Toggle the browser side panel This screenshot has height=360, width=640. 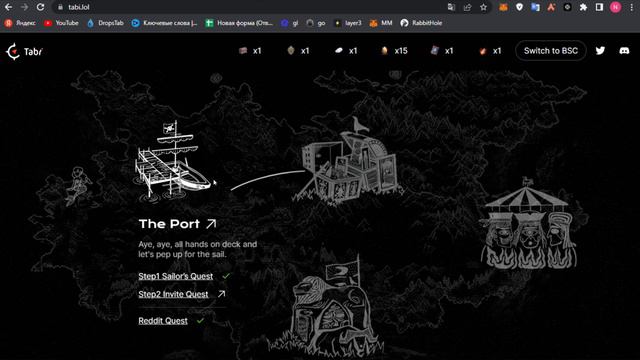(599, 7)
